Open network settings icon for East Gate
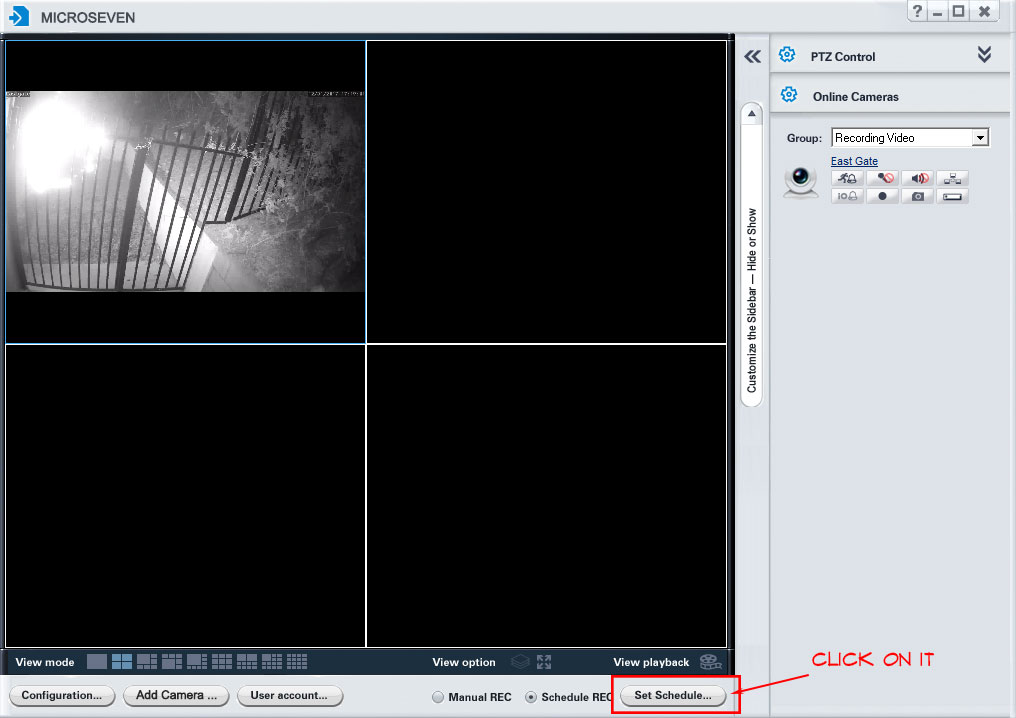The width and height of the screenshot is (1016, 718). pos(952,178)
